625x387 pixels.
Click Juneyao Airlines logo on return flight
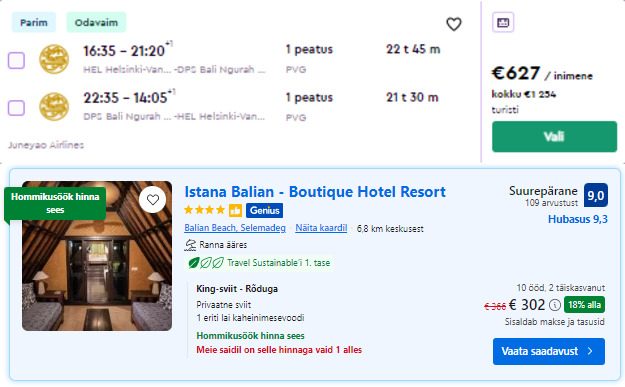click(54, 107)
